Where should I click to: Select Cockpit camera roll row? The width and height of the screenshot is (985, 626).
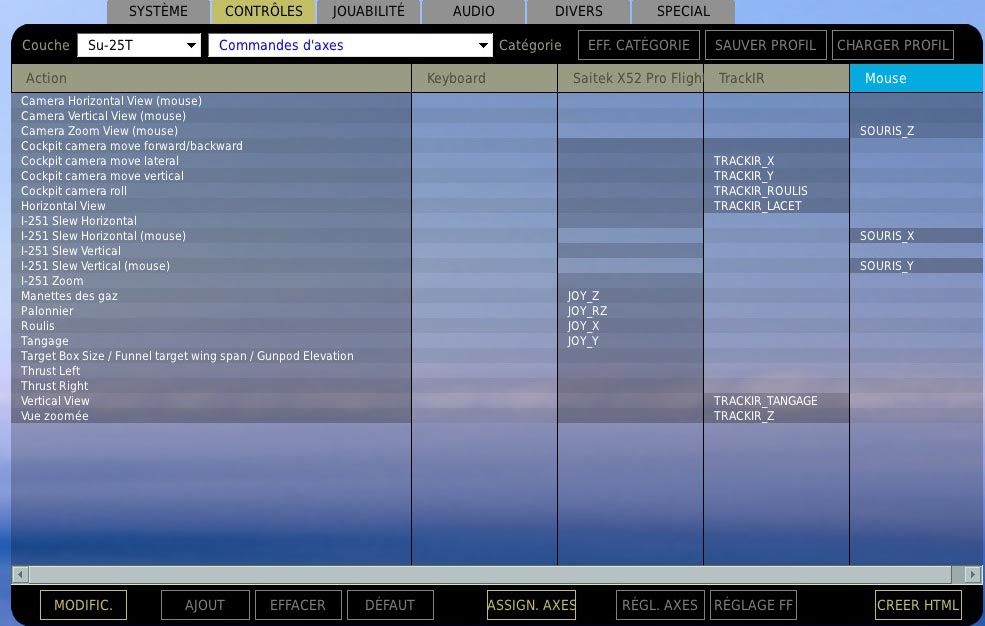(x=211, y=192)
